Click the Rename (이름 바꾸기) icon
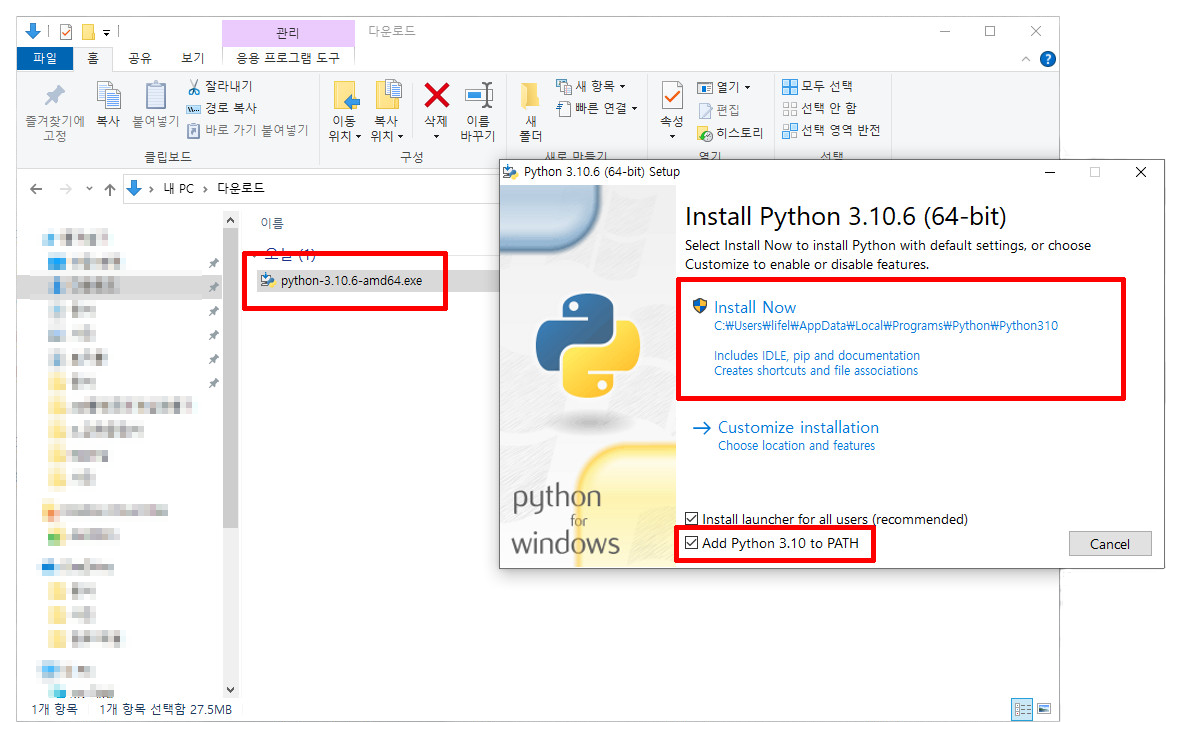The height and width of the screenshot is (743, 1192). [x=479, y=96]
